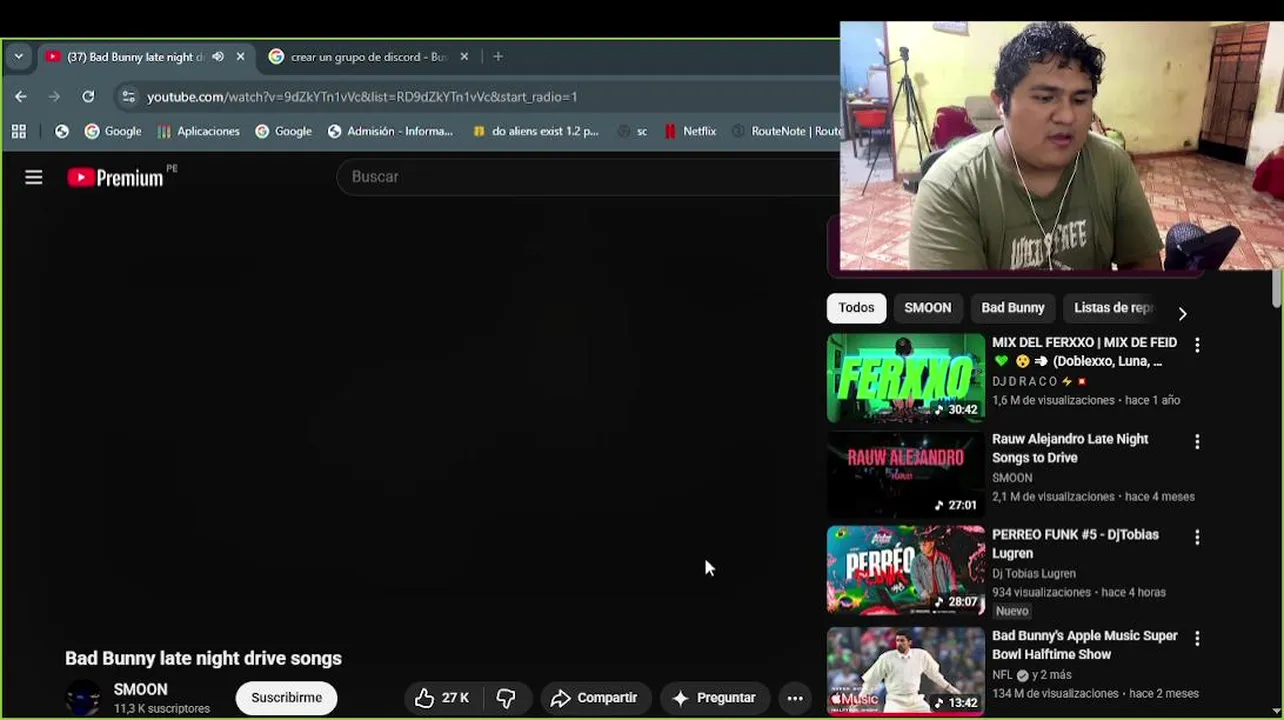Image resolution: width=1284 pixels, height=720 pixels.
Task: Open the YouTube hamburger guide menu
Action: [x=34, y=178]
